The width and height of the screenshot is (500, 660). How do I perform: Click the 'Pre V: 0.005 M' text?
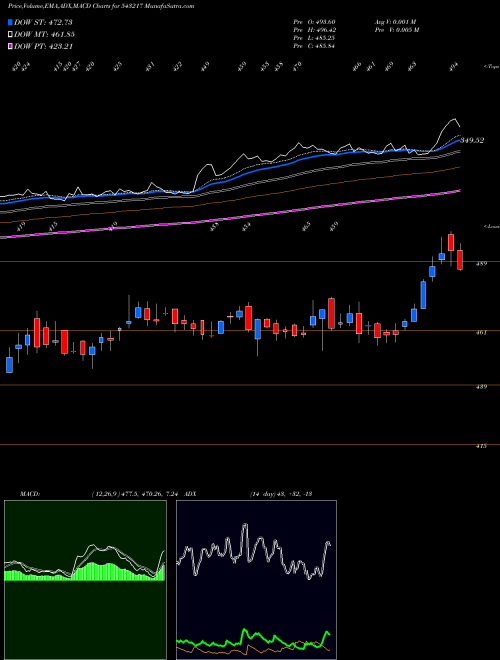click(397, 30)
